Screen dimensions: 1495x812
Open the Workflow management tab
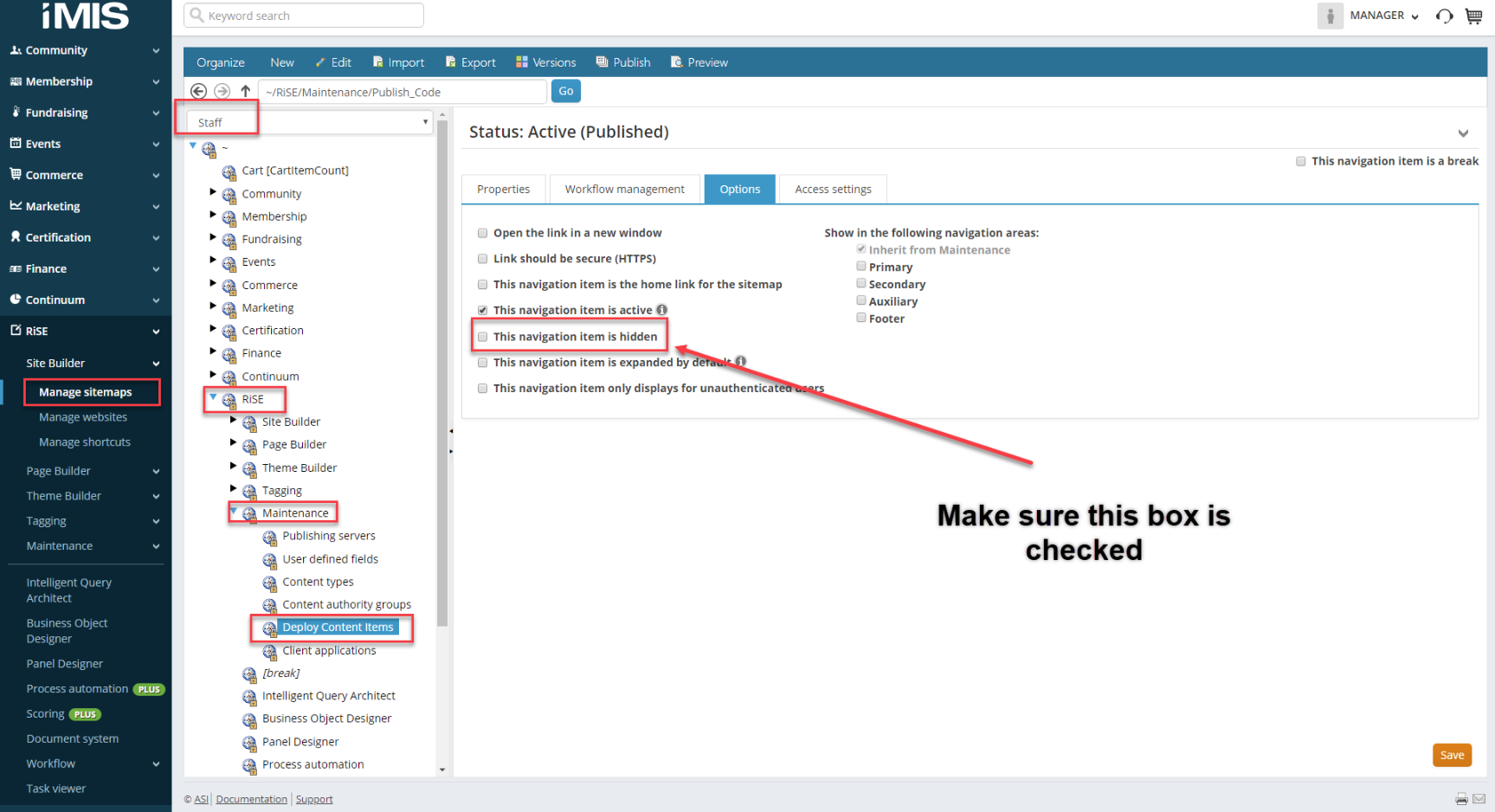tap(624, 189)
